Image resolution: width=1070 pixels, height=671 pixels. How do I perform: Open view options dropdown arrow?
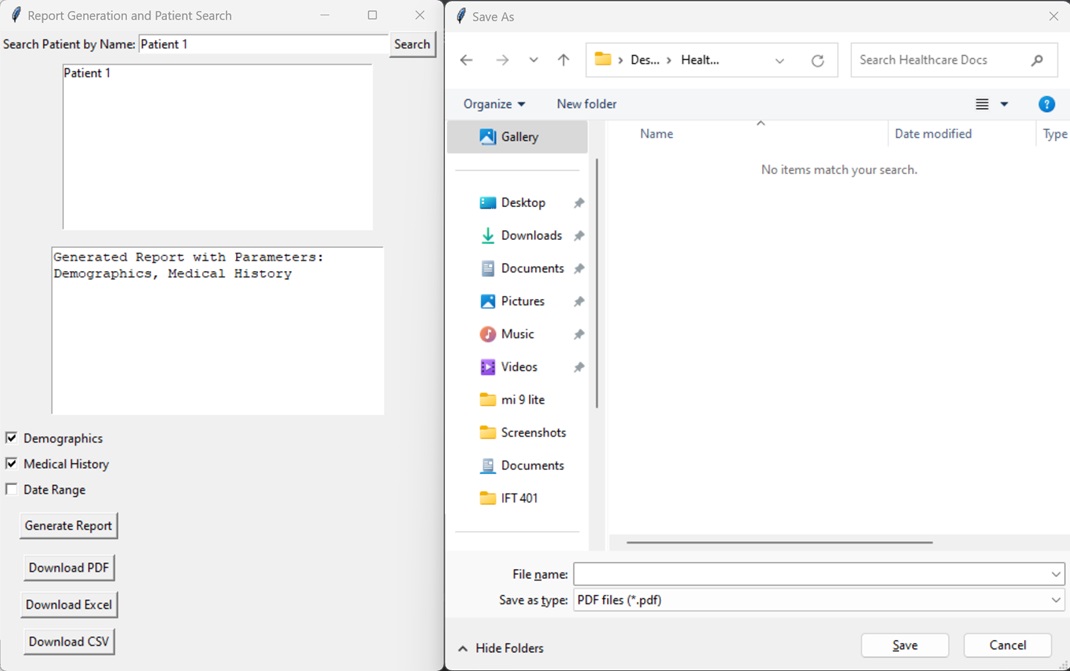[1004, 104]
